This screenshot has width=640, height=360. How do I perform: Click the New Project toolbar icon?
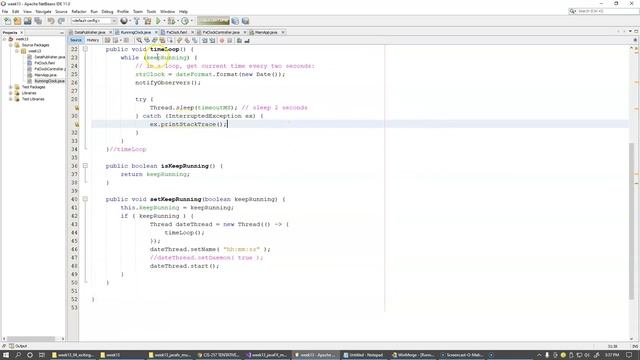[17, 21]
